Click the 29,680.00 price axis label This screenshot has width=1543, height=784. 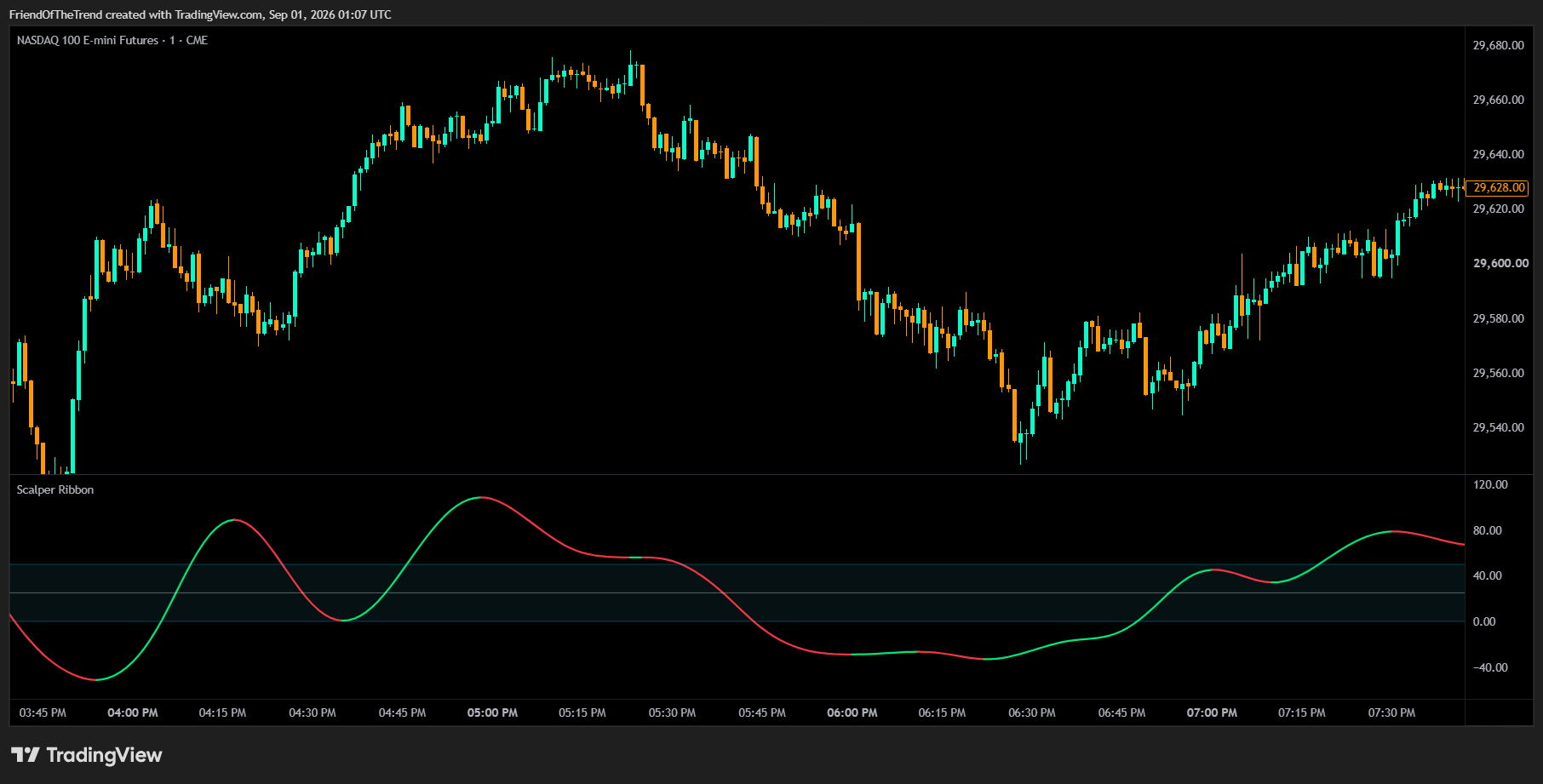coord(1499,45)
